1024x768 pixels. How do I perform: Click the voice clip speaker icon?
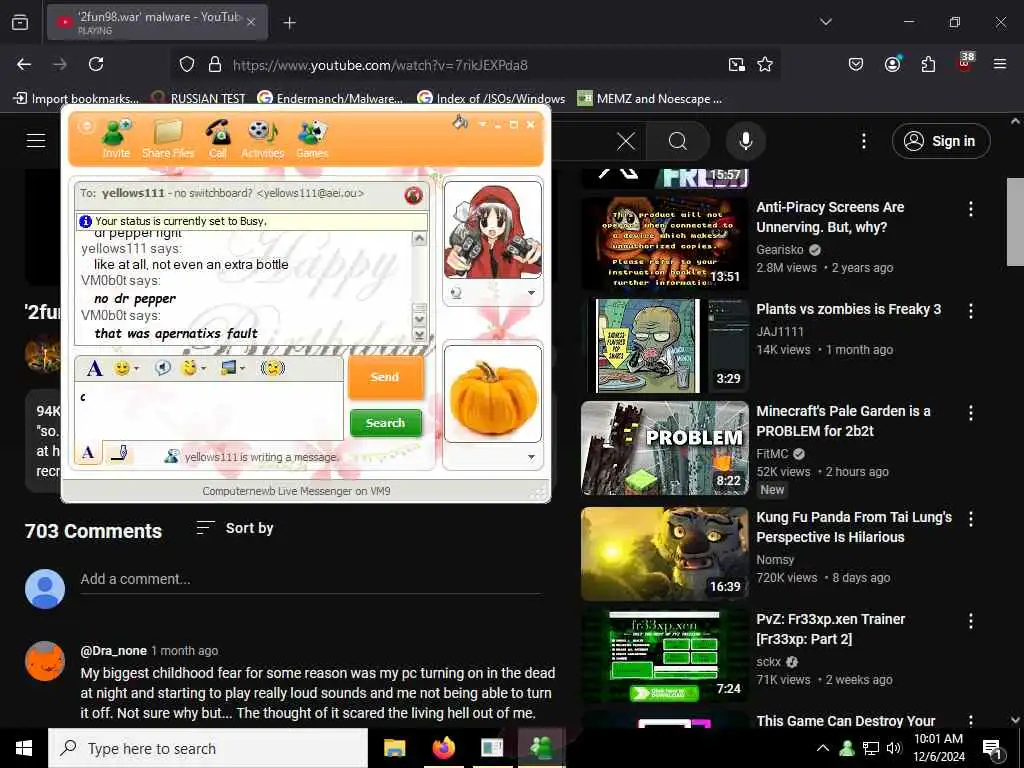(x=163, y=368)
